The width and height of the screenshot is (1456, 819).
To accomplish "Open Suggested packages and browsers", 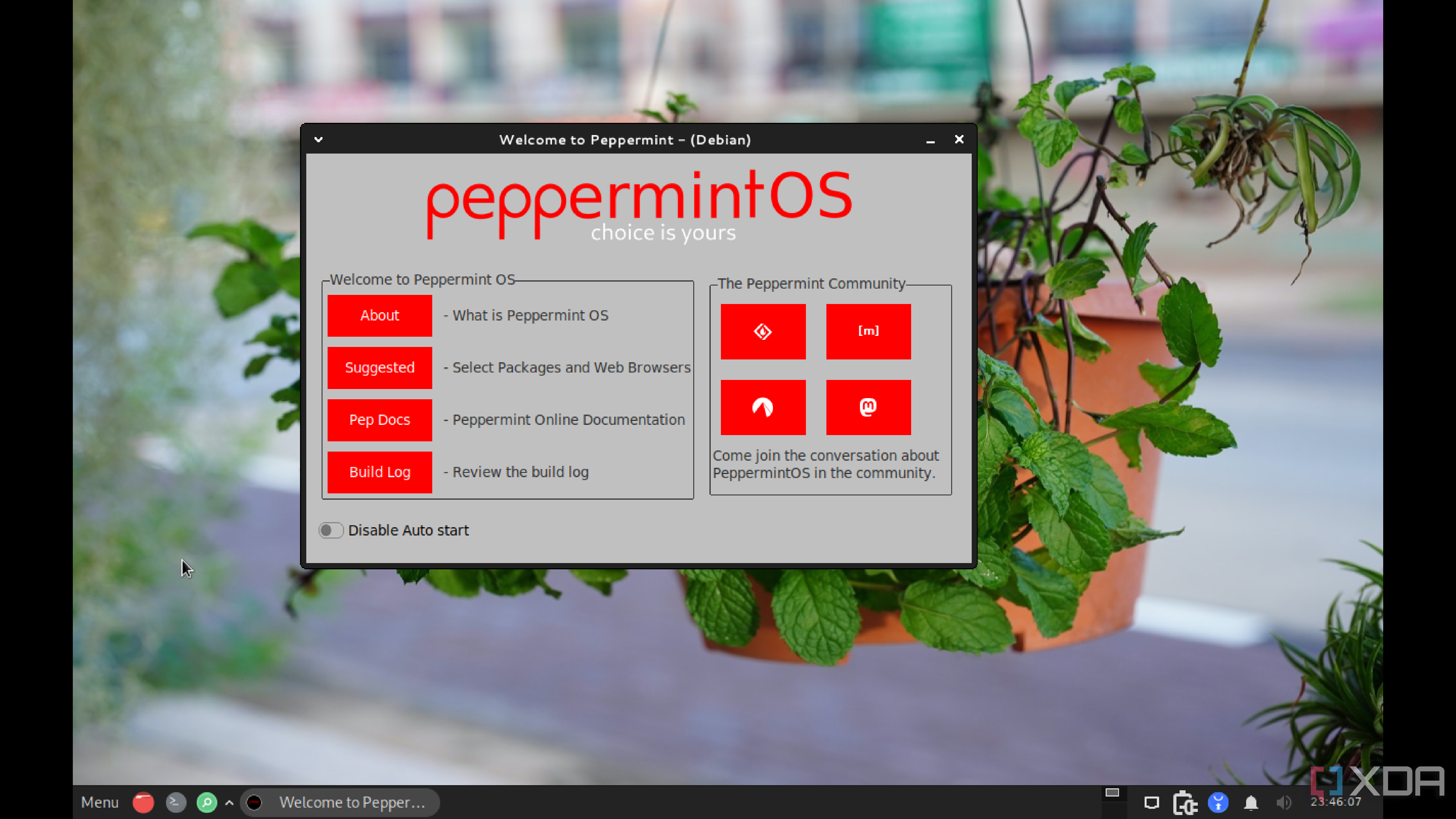I will [380, 367].
